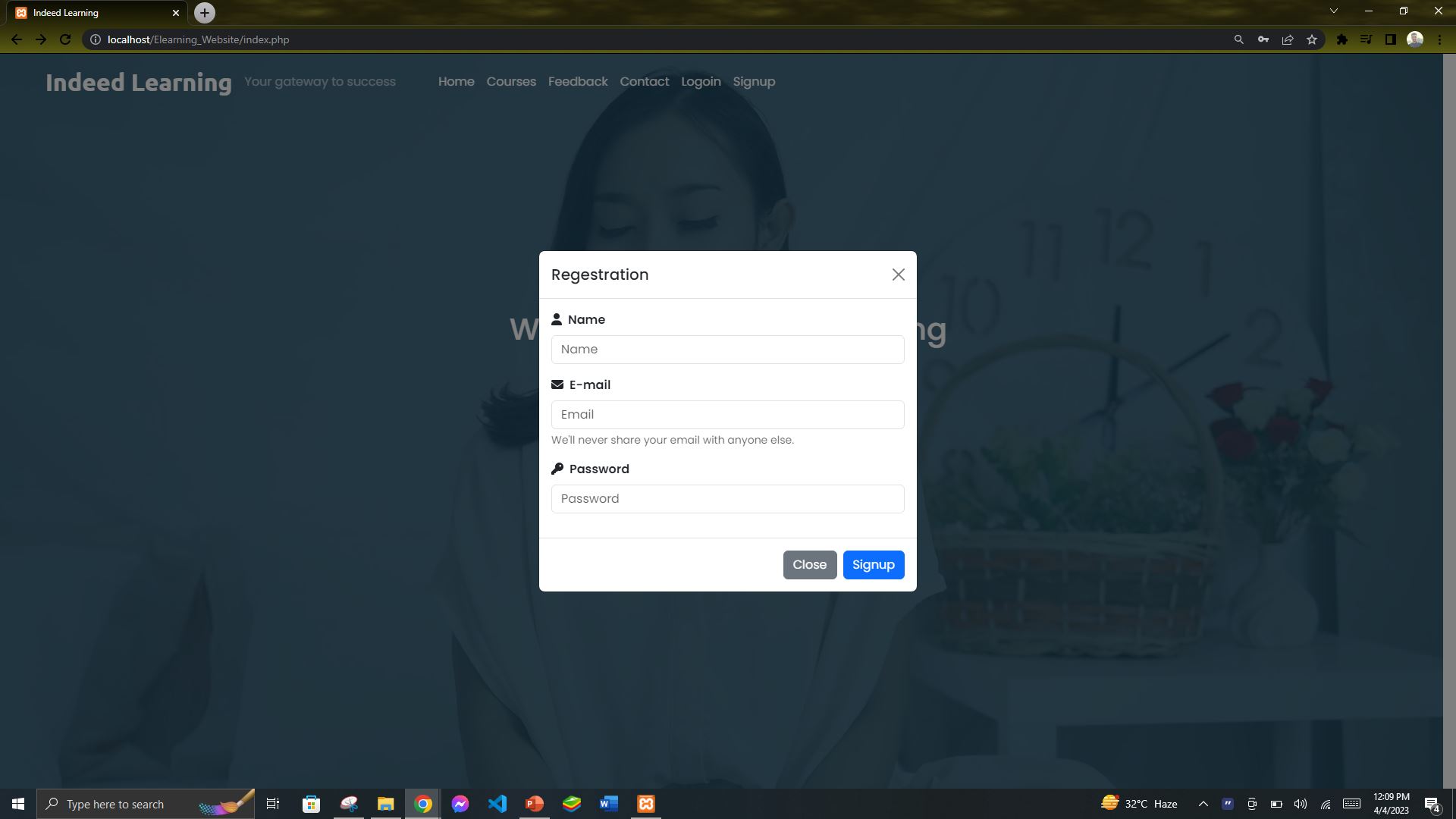Open the Snipping Tool from the taskbar
Viewport: 1456px width, 819px height.
point(349,803)
